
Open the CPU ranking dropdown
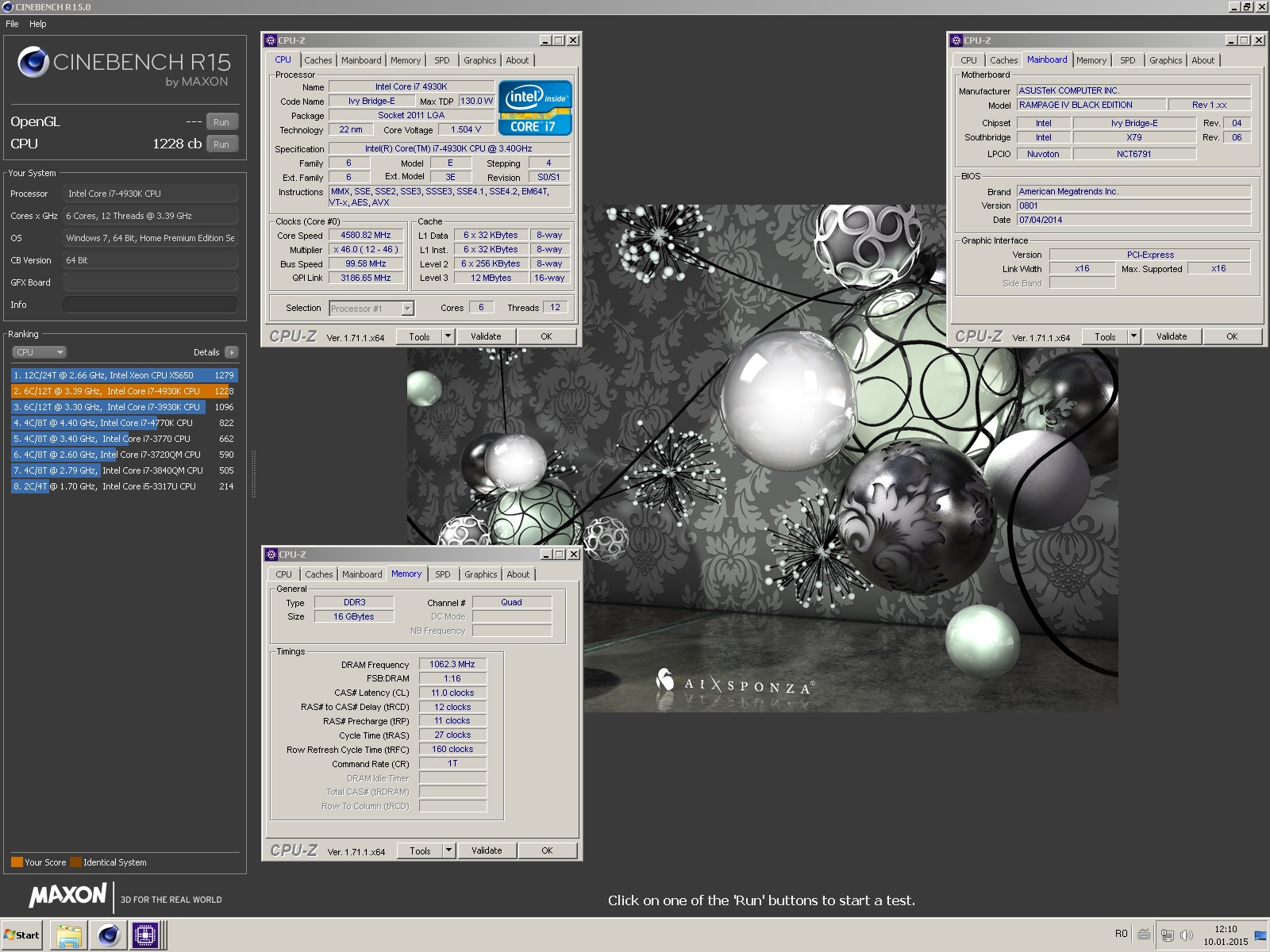(39, 352)
